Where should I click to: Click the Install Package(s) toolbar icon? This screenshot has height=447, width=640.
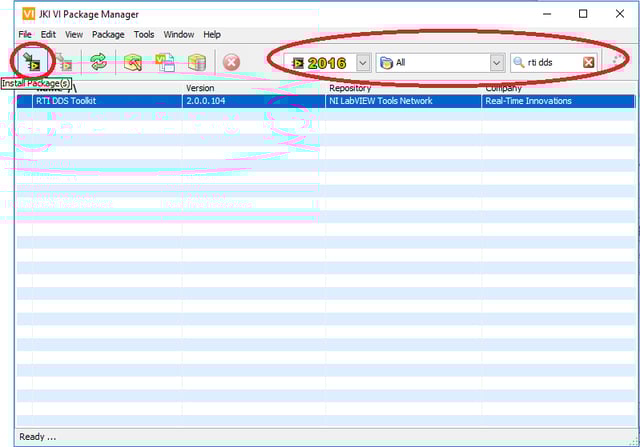pos(31,62)
